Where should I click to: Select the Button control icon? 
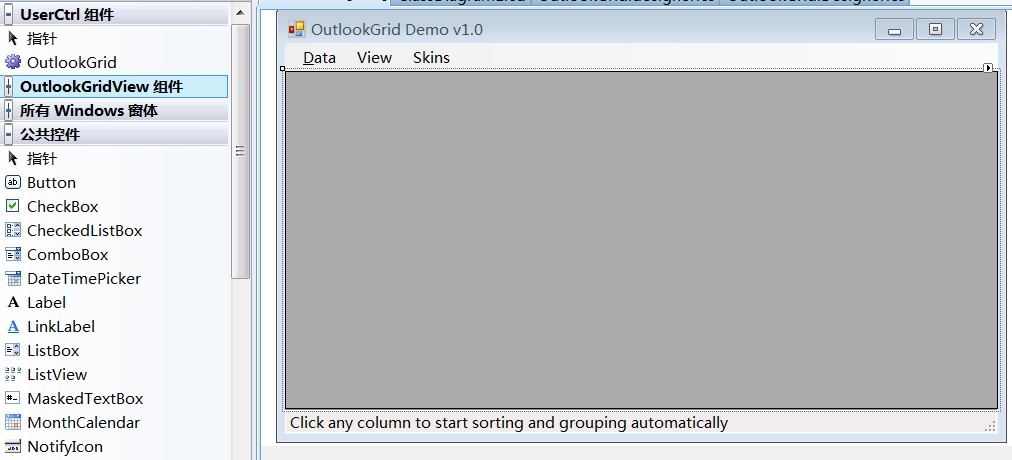click(12, 182)
